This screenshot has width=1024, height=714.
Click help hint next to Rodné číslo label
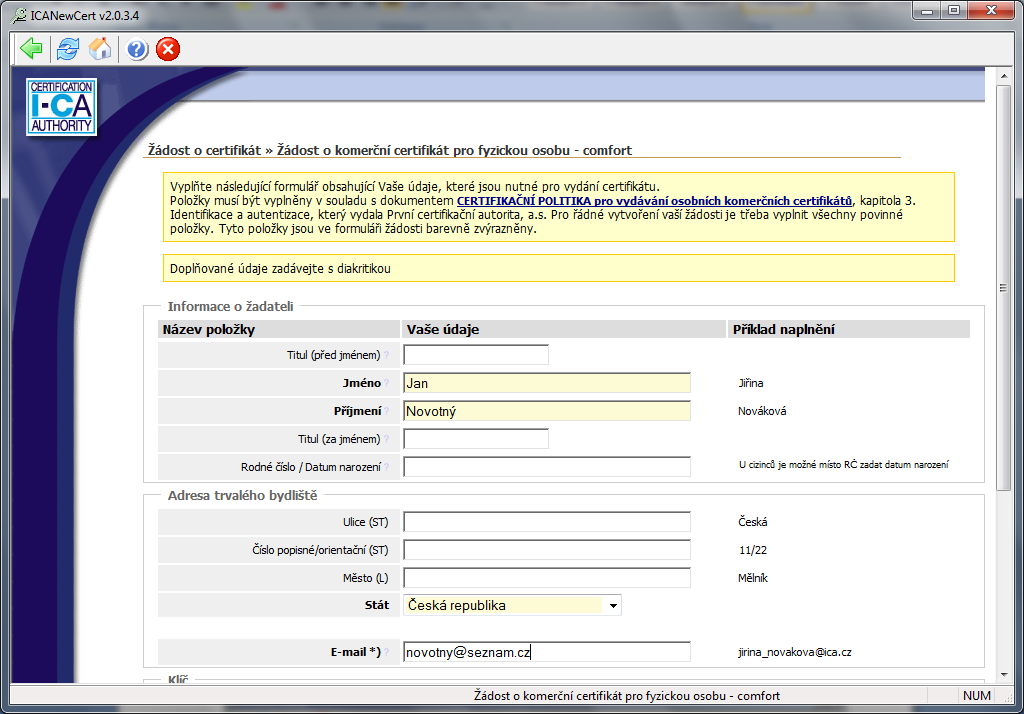(387, 467)
